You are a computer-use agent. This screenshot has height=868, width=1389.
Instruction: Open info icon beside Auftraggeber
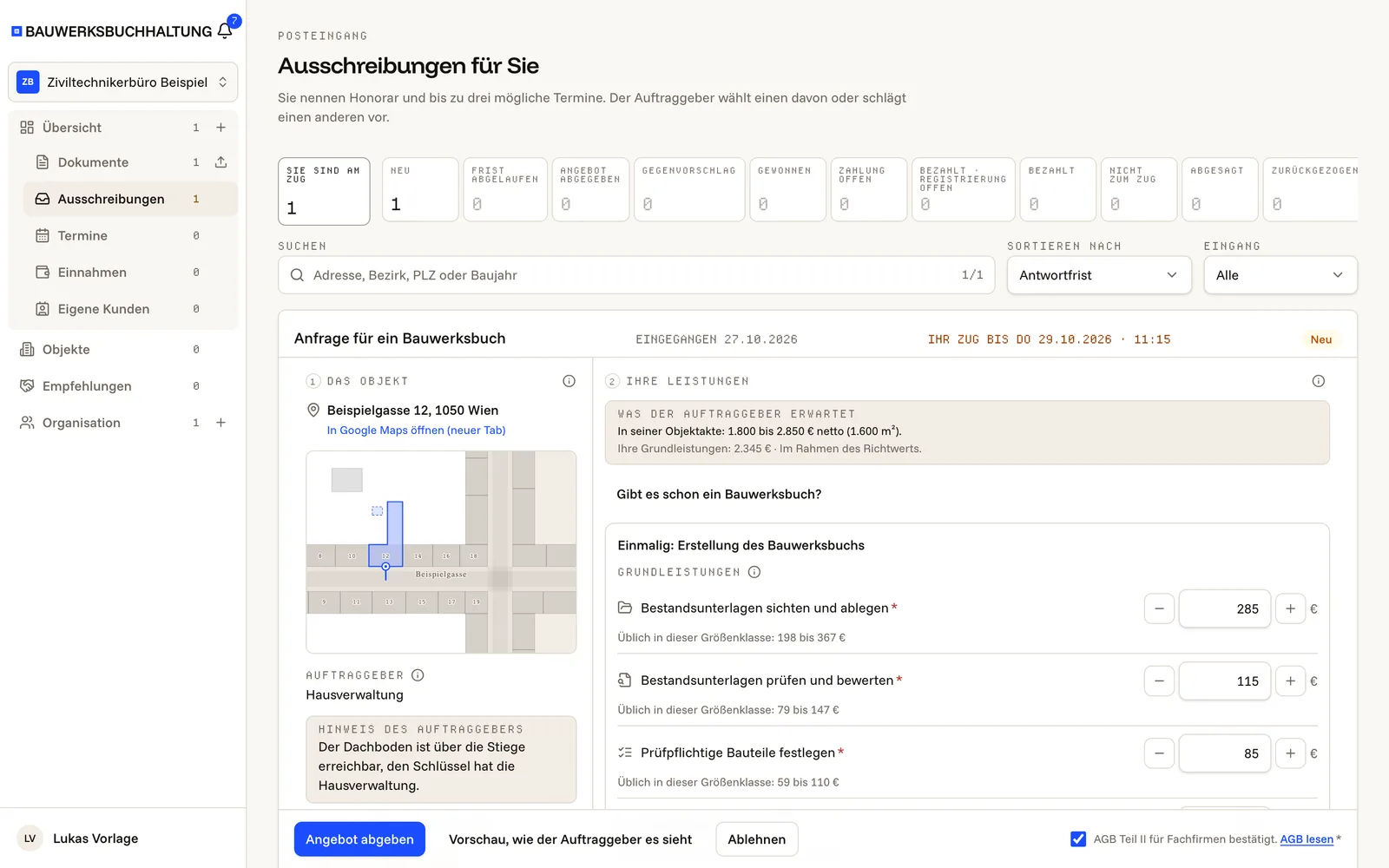pos(418,675)
